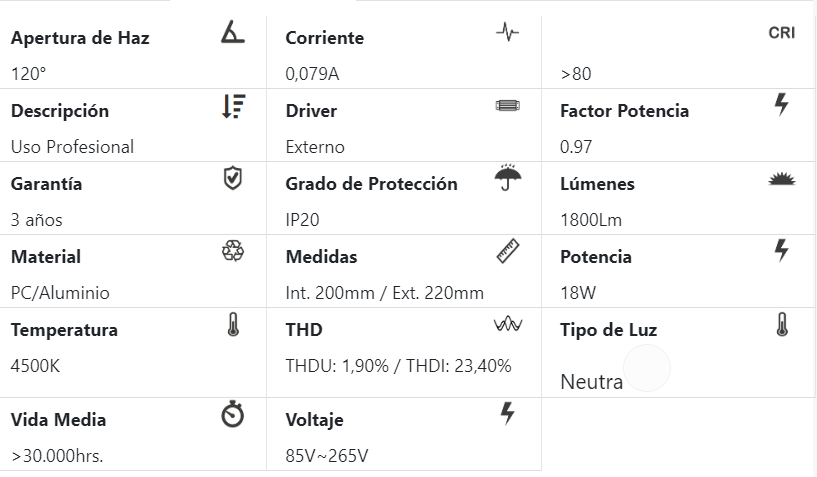Click the thermometer icon beside Tipo de Luz
This screenshot has width=817, height=477.
pos(782,324)
